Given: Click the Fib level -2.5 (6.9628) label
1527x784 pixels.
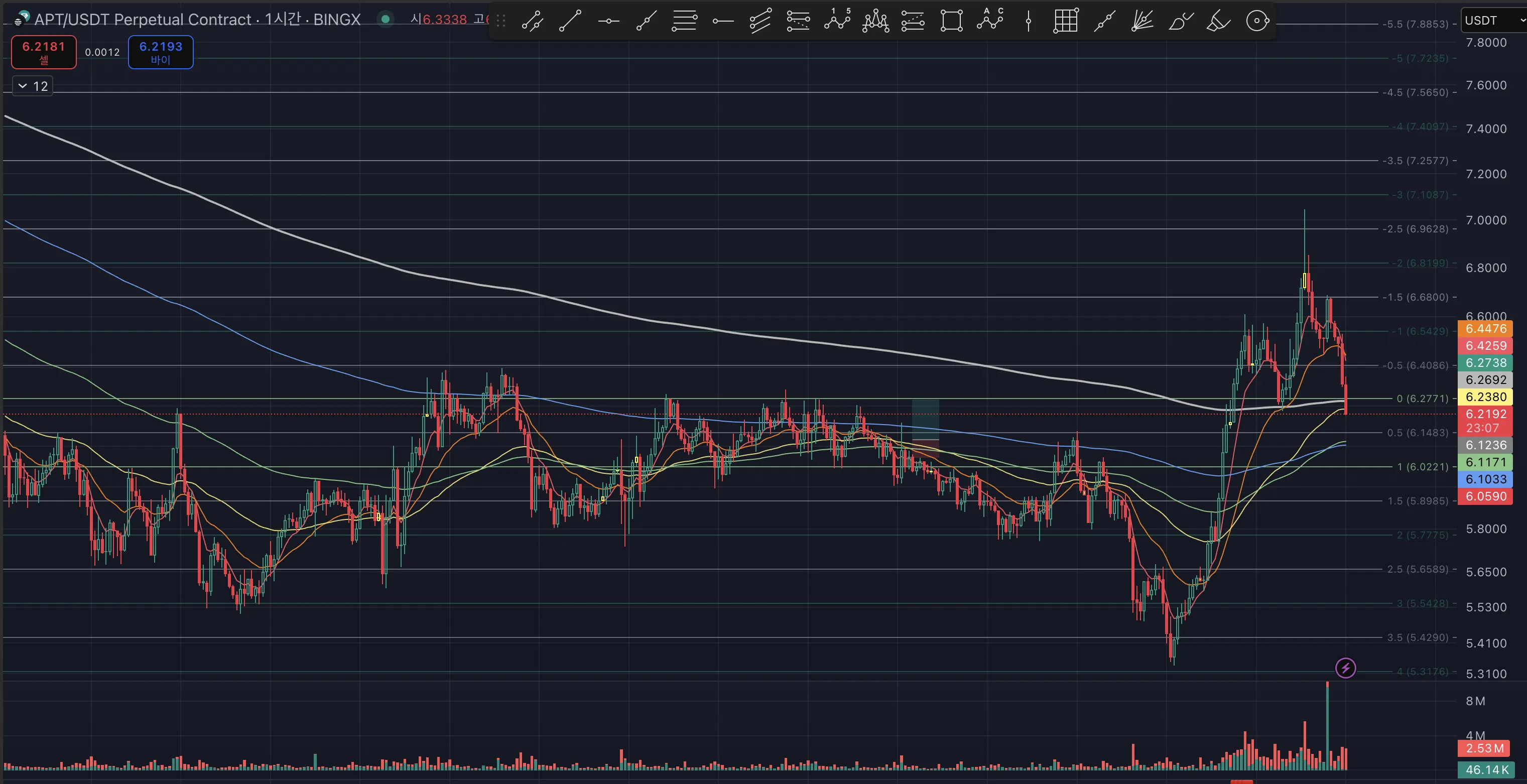Looking at the screenshot, I should click(x=1416, y=229).
